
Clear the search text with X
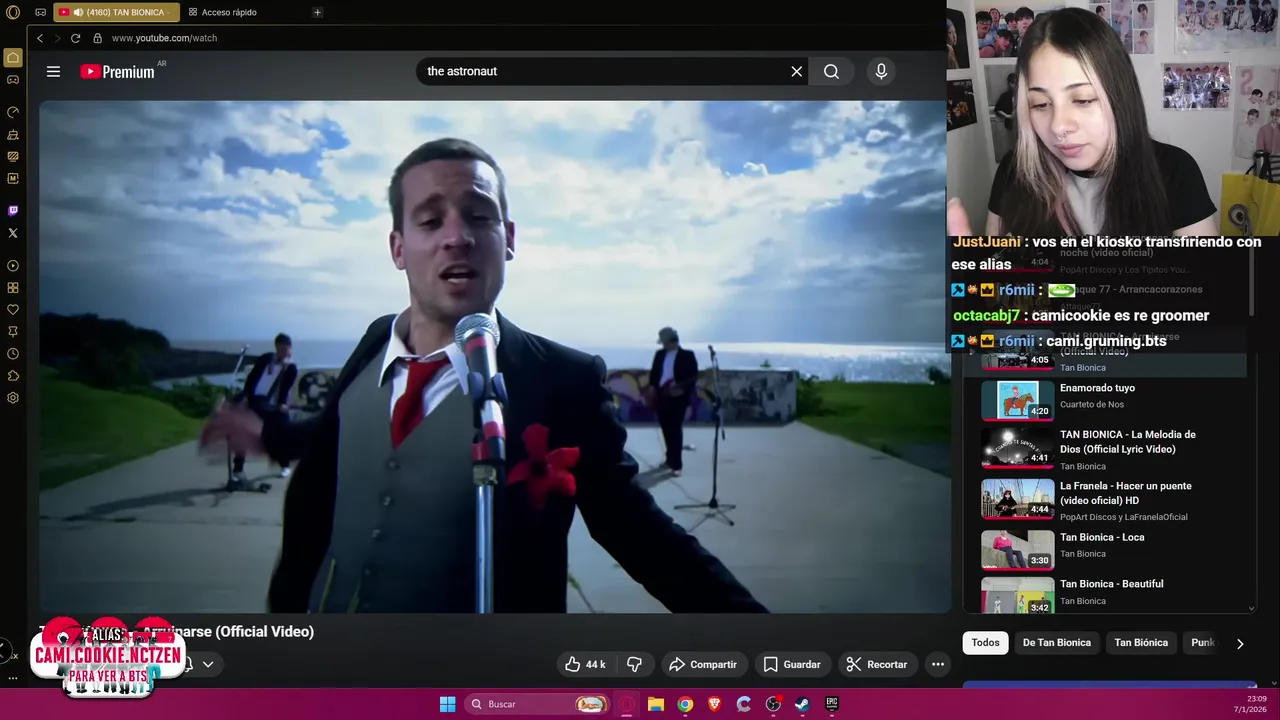pos(797,71)
